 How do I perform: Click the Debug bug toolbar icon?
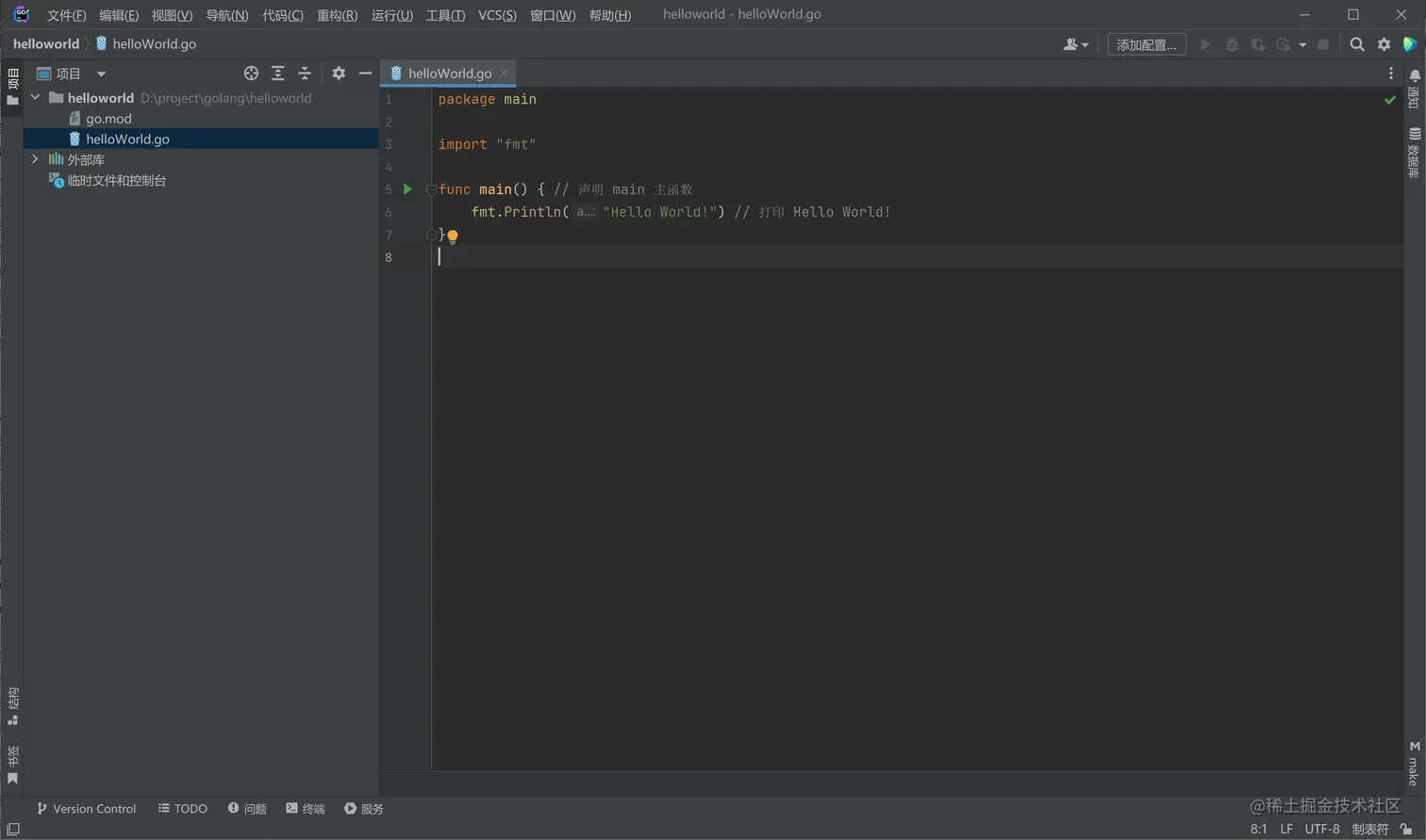point(1232,44)
